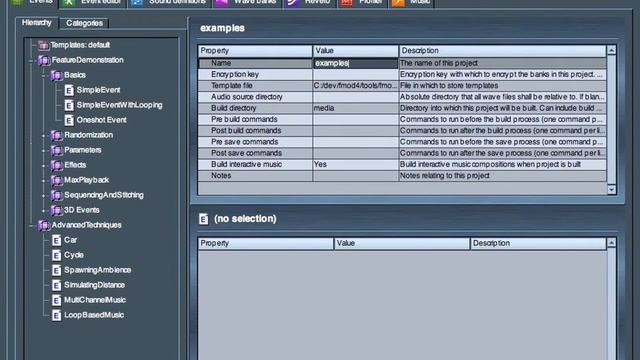The height and width of the screenshot is (360, 640).
Task: Click the Basics group folder icon
Action: 56,75
